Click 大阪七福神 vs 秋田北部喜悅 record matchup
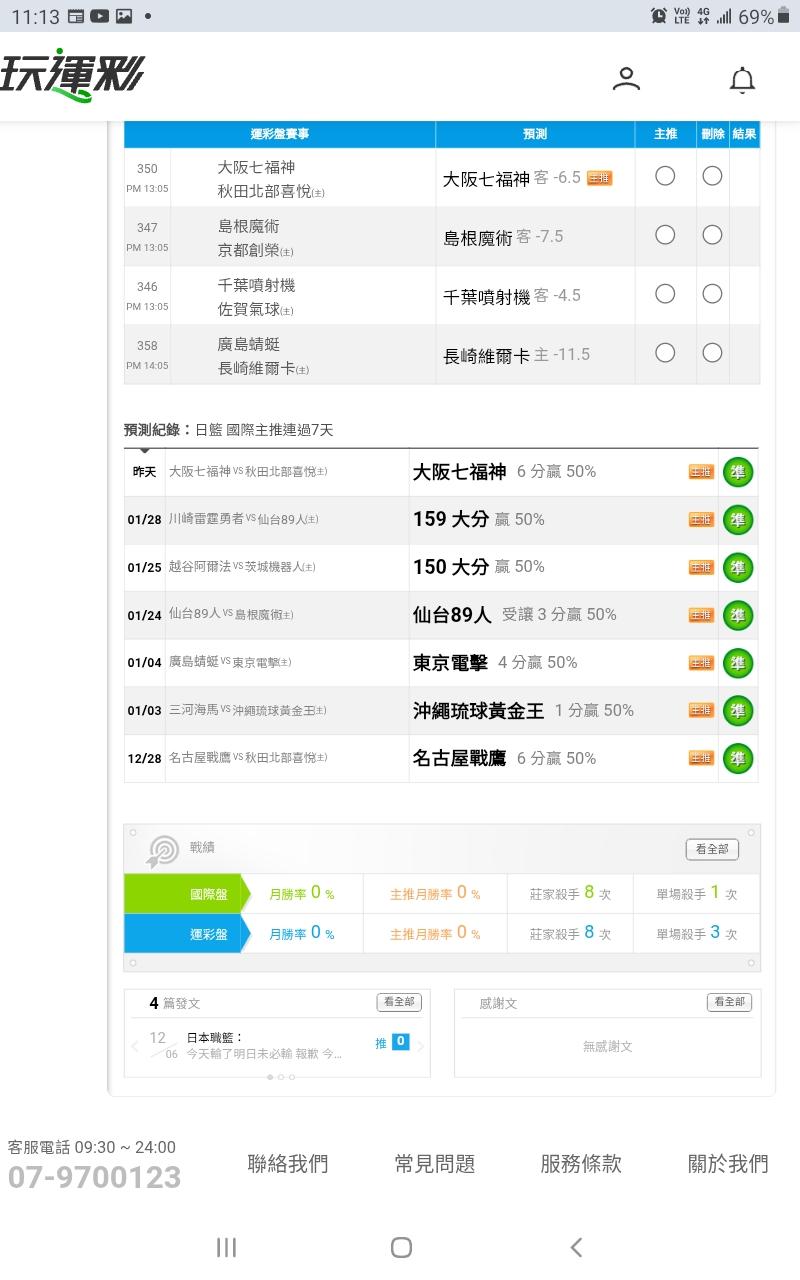800x1280 pixels. [x=249, y=471]
